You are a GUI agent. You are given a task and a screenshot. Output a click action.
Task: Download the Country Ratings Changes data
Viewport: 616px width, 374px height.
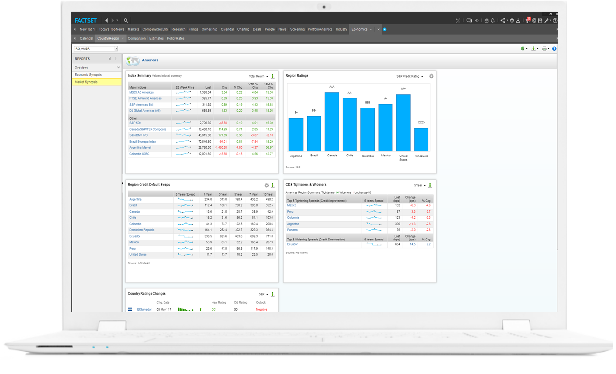pos(273,294)
